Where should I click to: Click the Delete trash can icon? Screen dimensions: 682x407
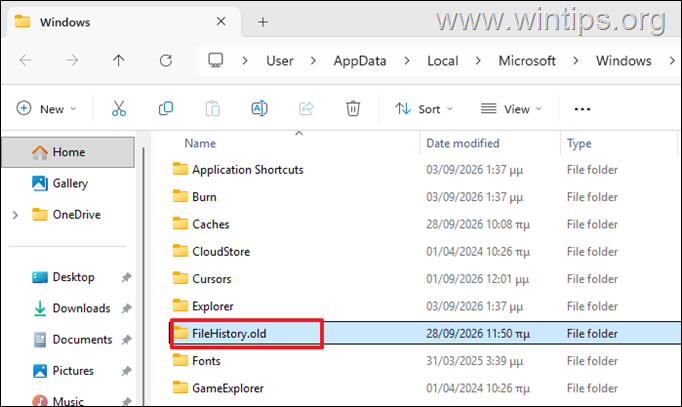[x=353, y=108]
